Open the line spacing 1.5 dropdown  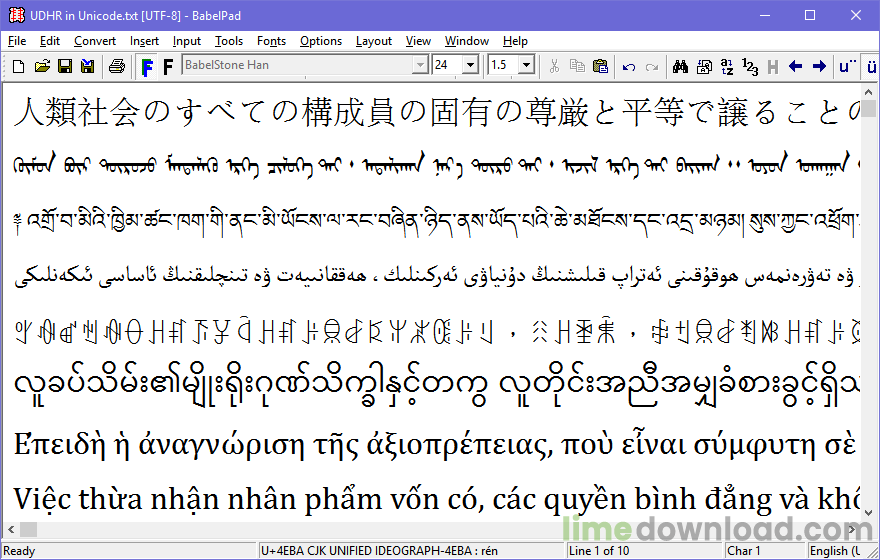(x=525, y=66)
